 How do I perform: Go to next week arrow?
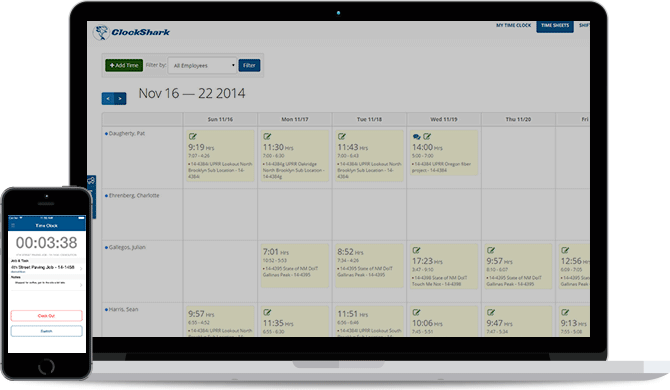point(120,99)
